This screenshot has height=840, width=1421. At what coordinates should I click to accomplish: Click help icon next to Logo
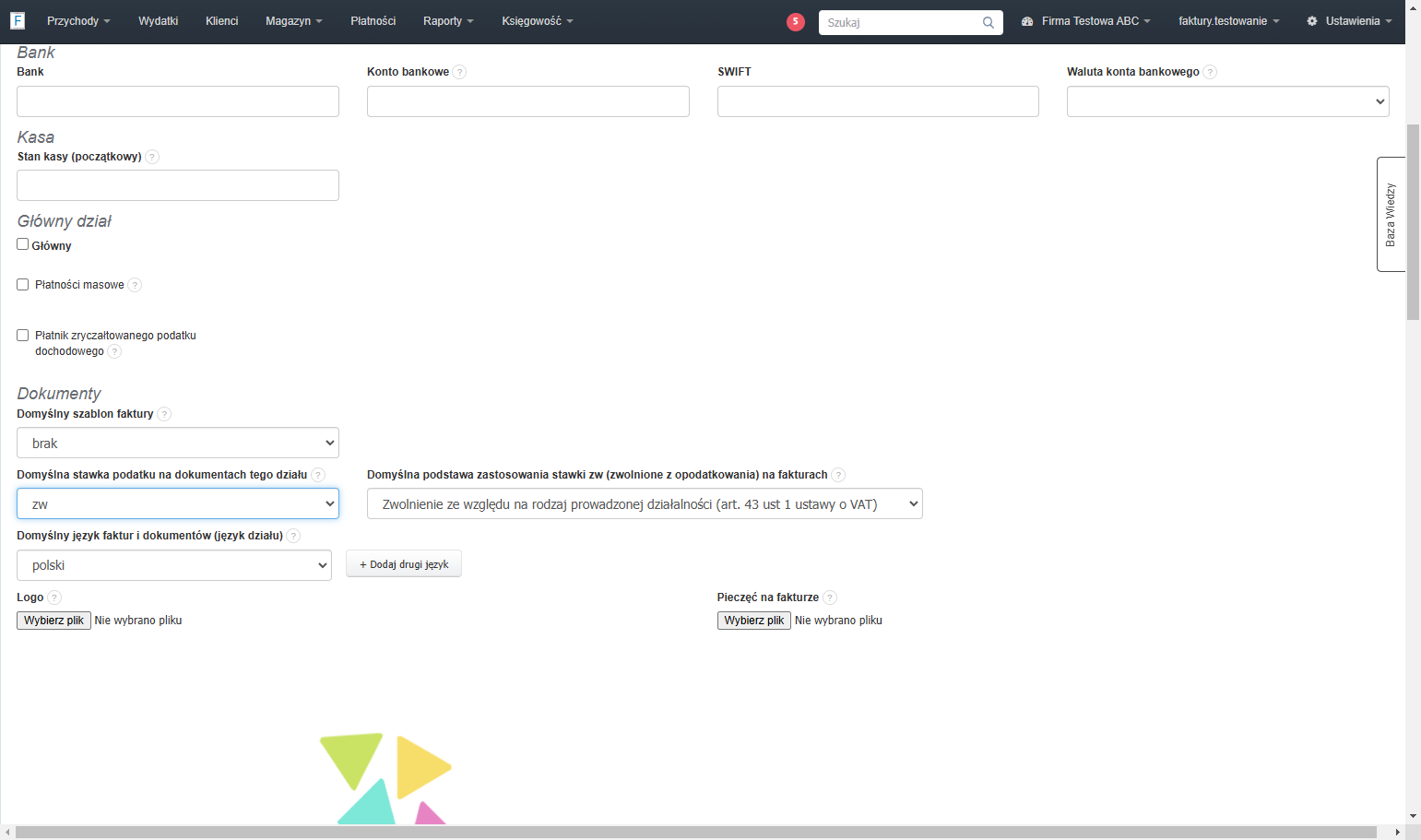click(x=54, y=597)
